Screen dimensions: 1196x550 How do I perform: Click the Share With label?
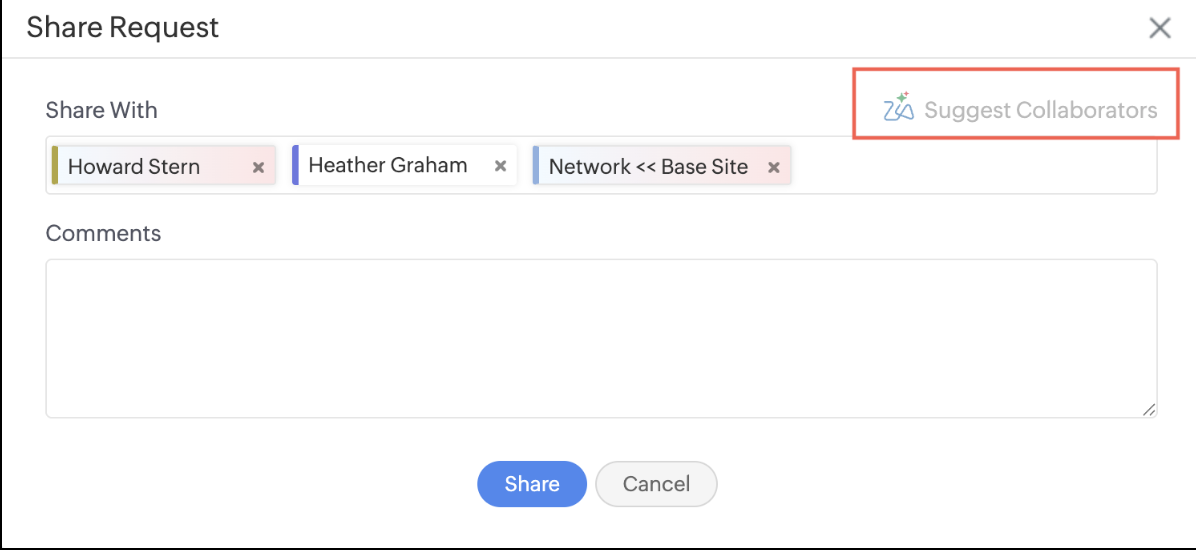(102, 110)
